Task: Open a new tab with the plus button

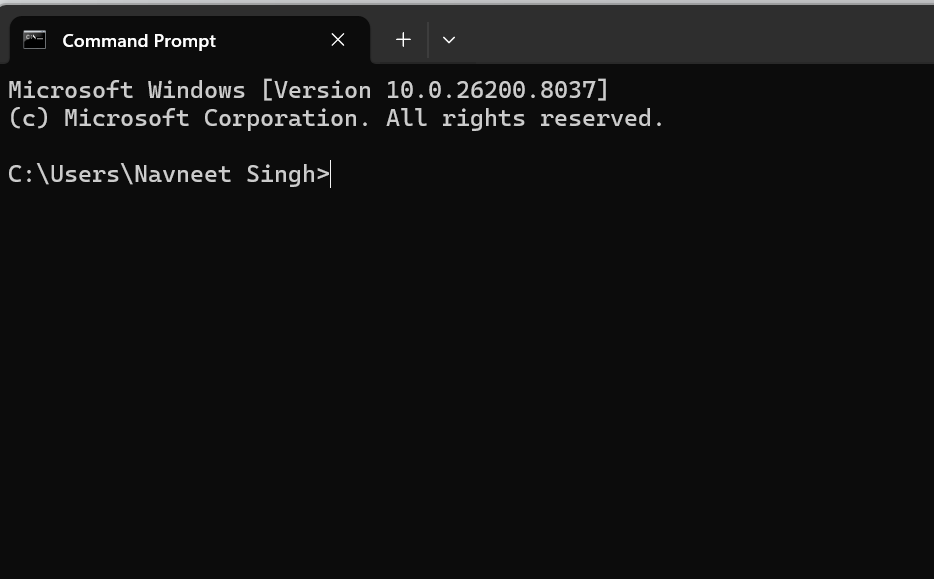Action: click(x=403, y=39)
